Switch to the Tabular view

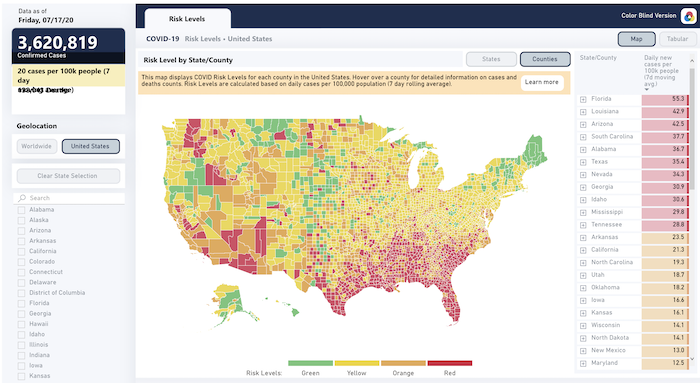pos(677,39)
